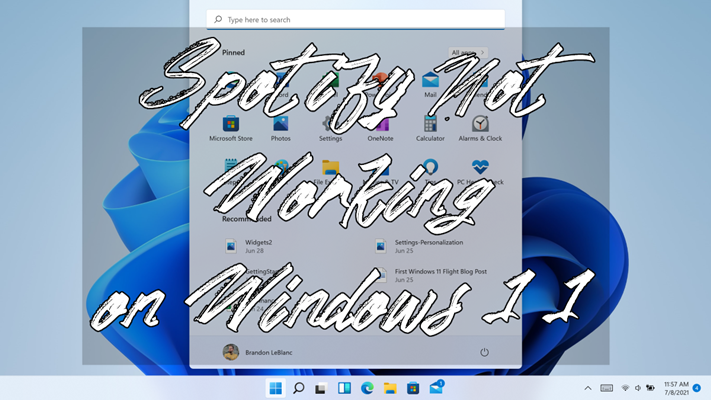The width and height of the screenshot is (711, 400).
Task: Open File Explorer from the taskbar
Action: 390,388
